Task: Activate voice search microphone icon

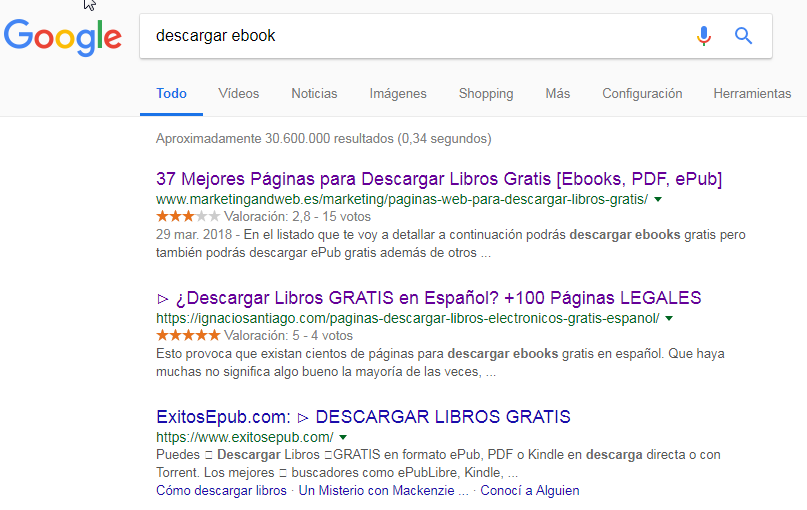Action: click(x=704, y=36)
